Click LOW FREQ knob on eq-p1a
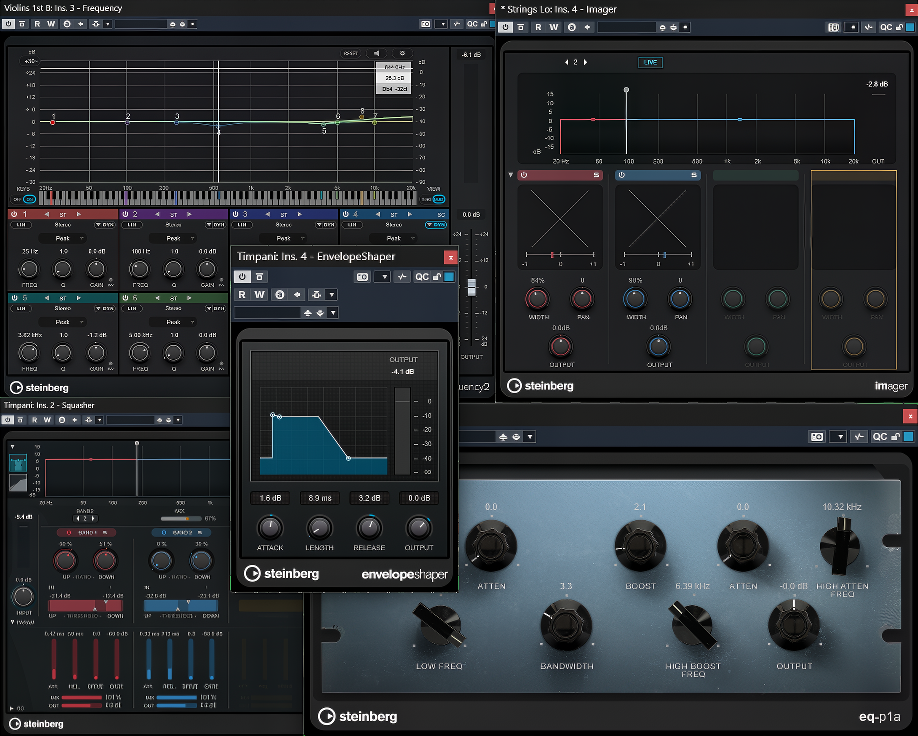 coord(439,625)
